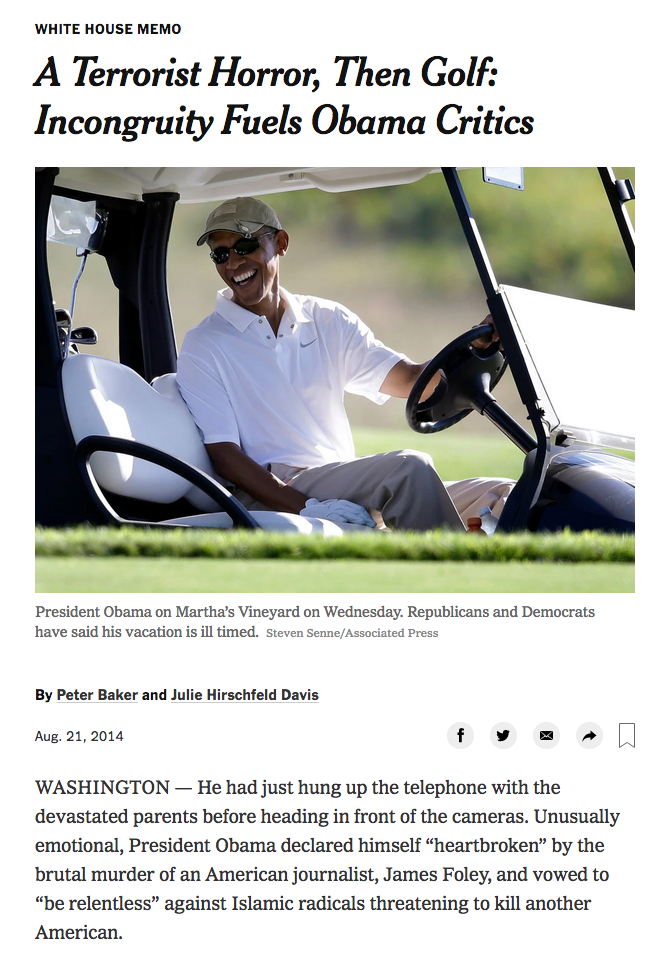Image resolution: width=669 pixels, height=961 pixels.
Task: Click the photo caption about Martha's Vineyard
Action: (315, 621)
